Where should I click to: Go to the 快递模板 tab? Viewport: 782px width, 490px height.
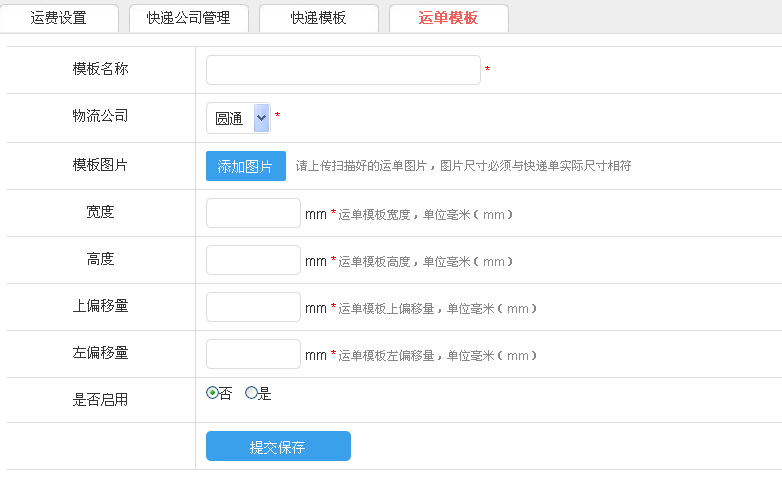[x=318, y=18]
